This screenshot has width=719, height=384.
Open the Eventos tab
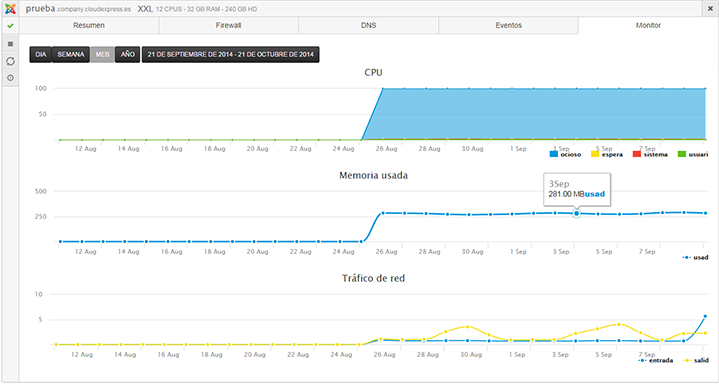(x=509, y=25)
